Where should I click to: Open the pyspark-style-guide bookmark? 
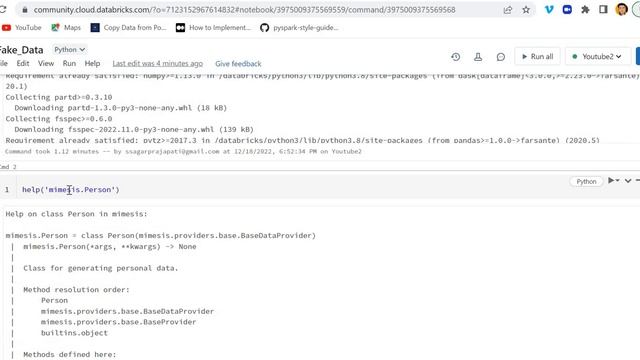click(x=299, y=28)
